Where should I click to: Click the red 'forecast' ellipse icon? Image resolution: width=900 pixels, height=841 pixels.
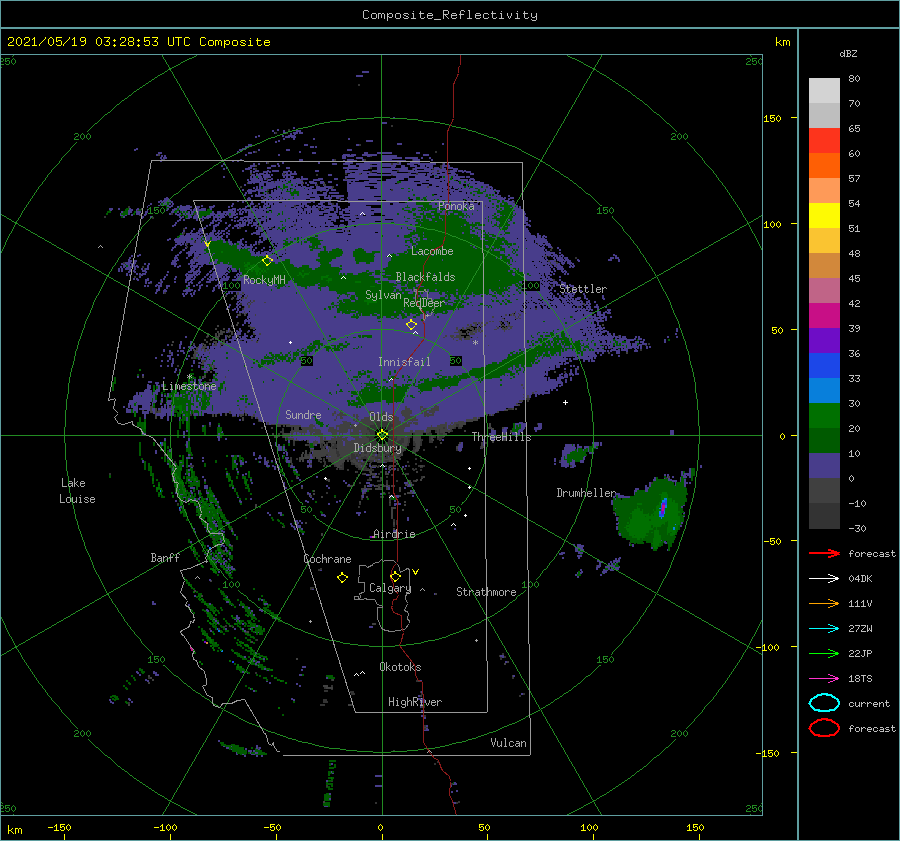pyautogui.click(x=824, y=728)
